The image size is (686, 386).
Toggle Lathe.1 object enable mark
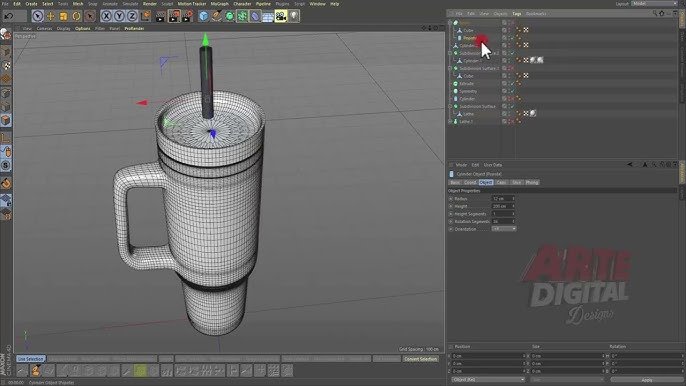[x=513, y=121]
